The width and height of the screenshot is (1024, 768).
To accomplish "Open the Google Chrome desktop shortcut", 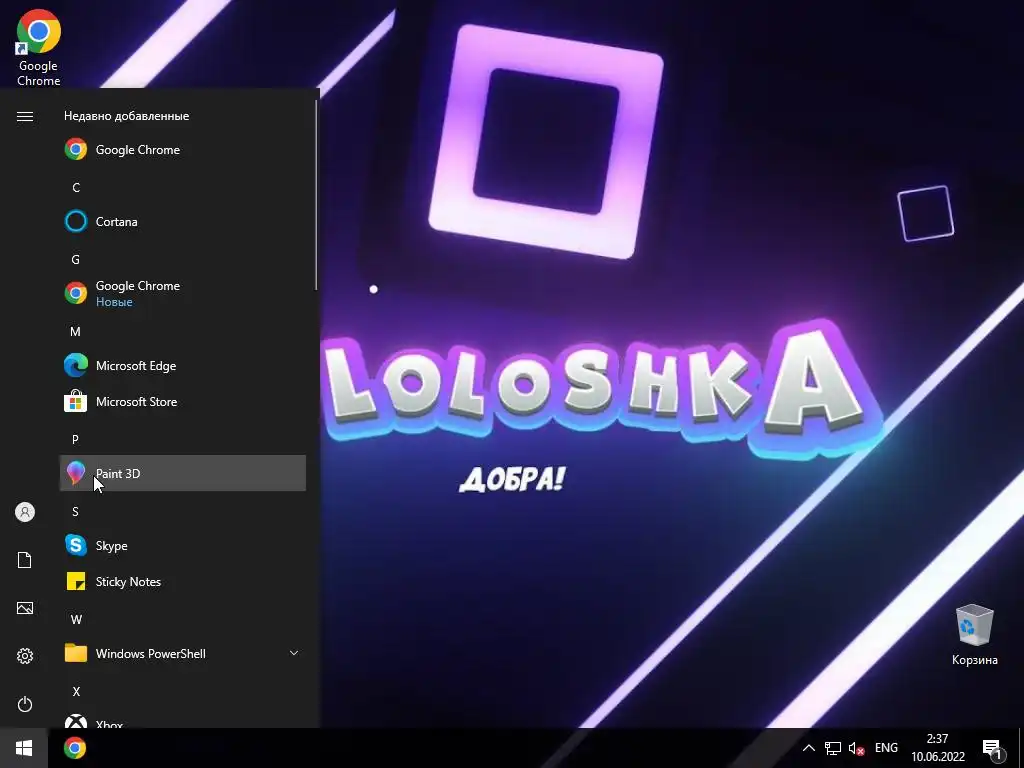I will [x=39, y=48].
